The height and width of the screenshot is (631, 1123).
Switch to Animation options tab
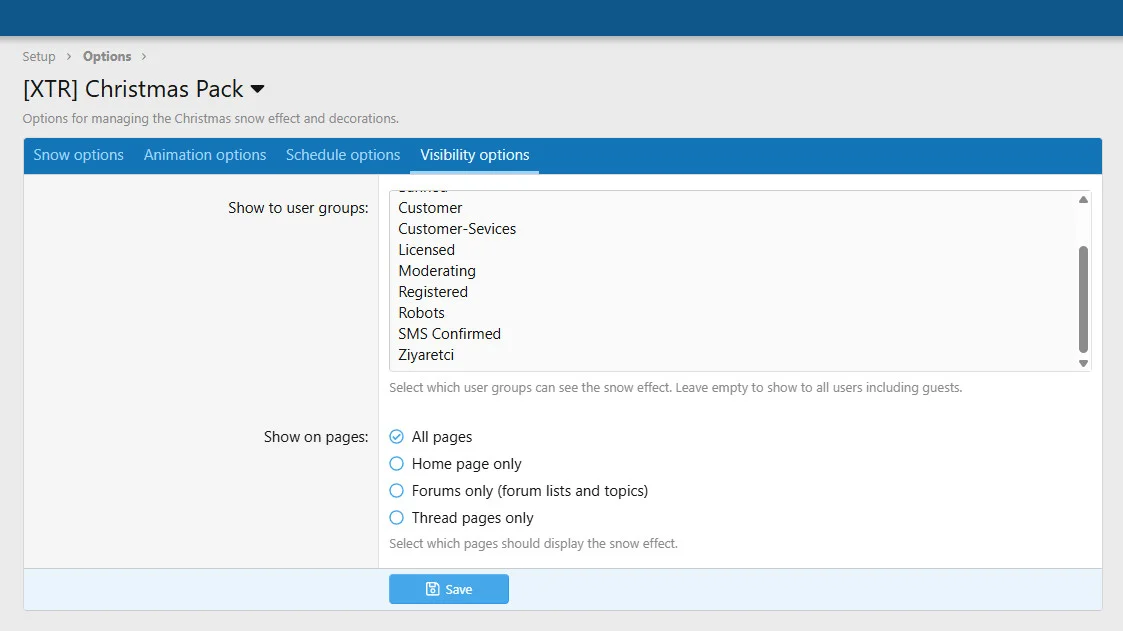205,155
